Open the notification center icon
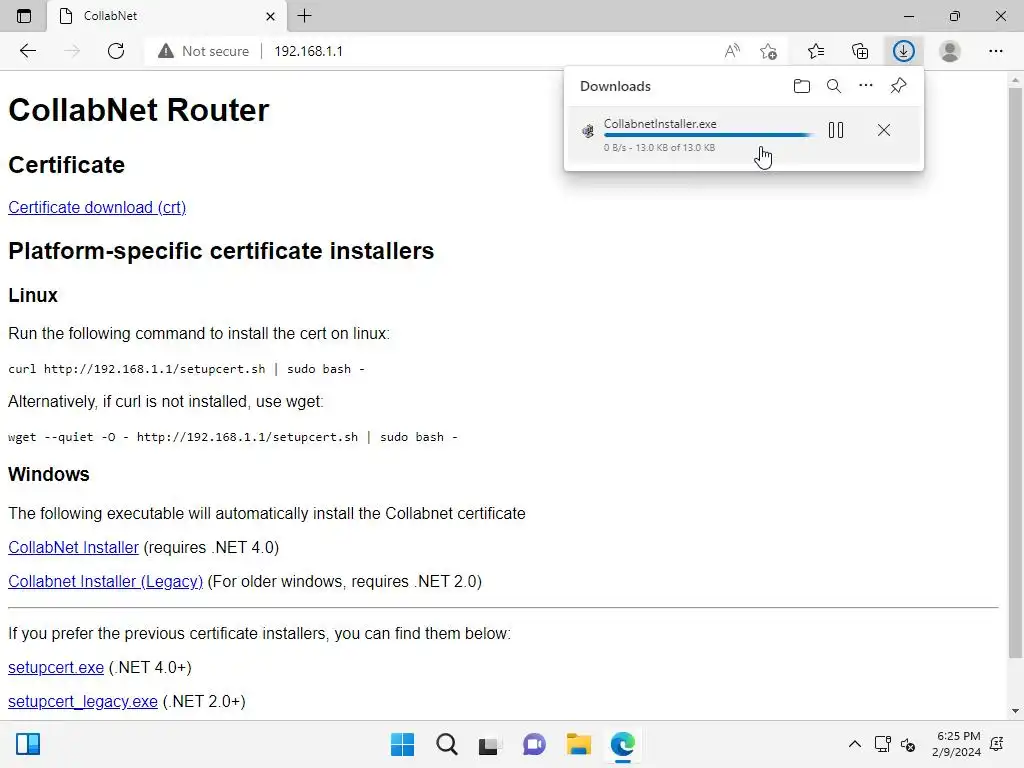1024x768 pixels. tap(997, 744)
